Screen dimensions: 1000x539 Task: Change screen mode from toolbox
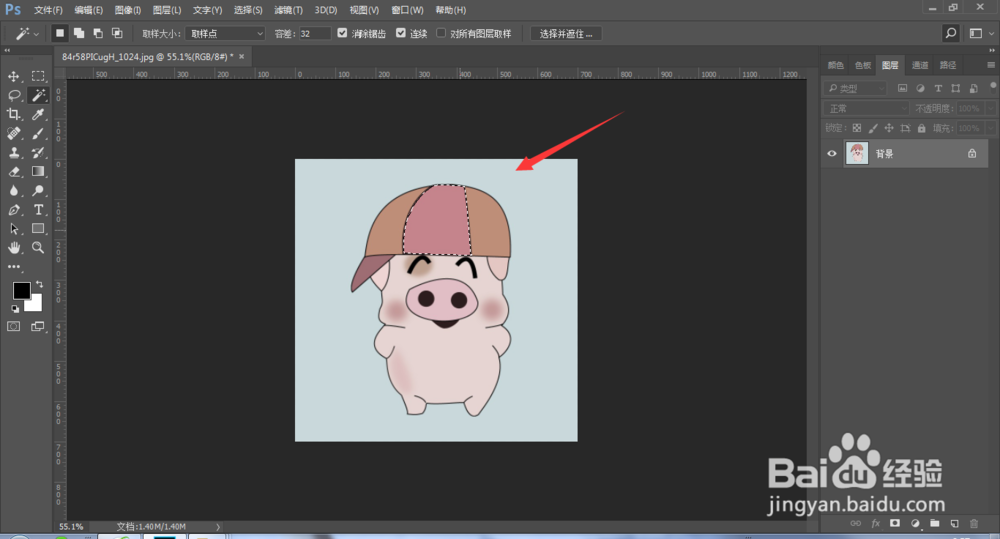click(38, 327)
